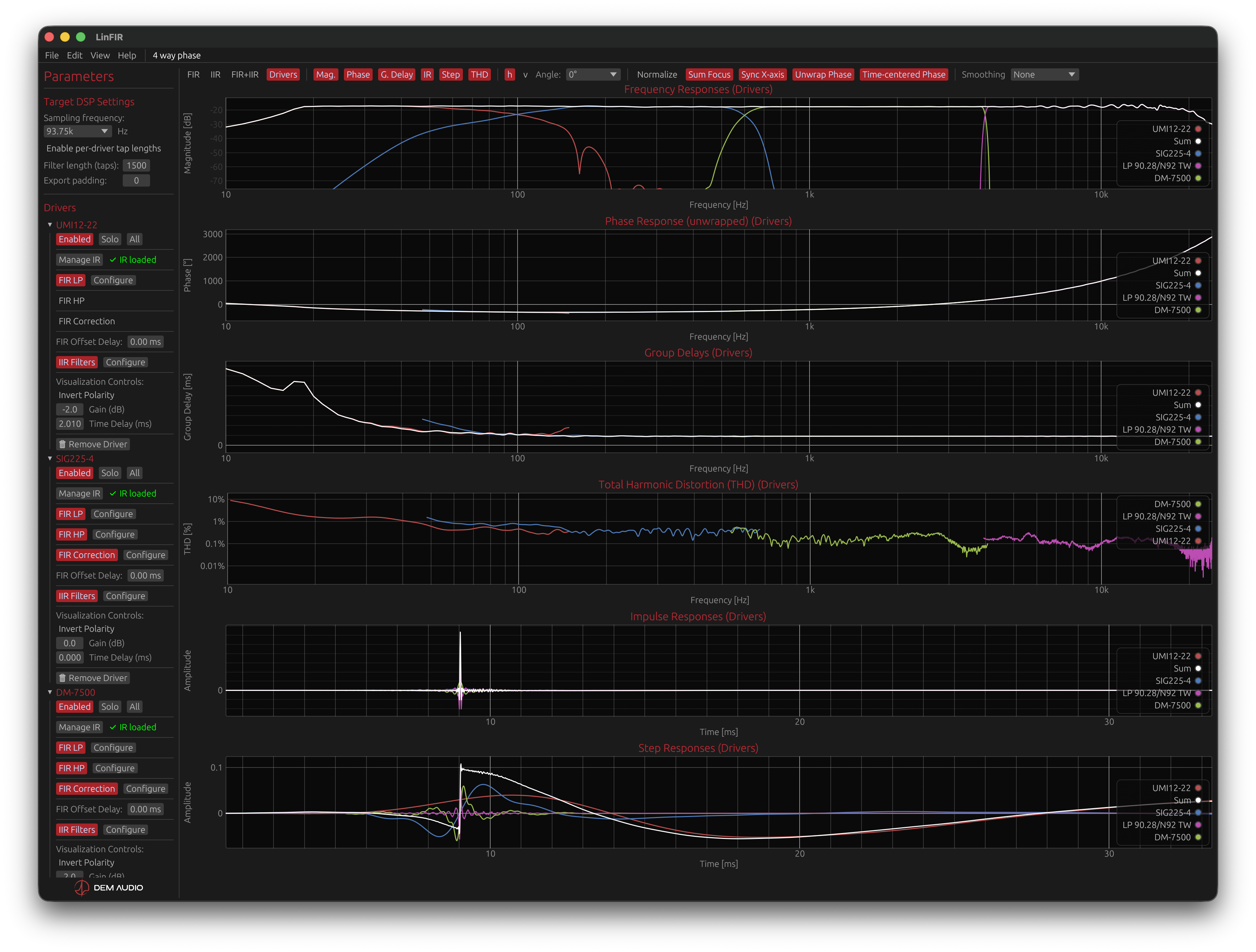Click Manage IR for the SIG225-4 driver
The width and height of the screenshot is (1256, 952).
79,493
